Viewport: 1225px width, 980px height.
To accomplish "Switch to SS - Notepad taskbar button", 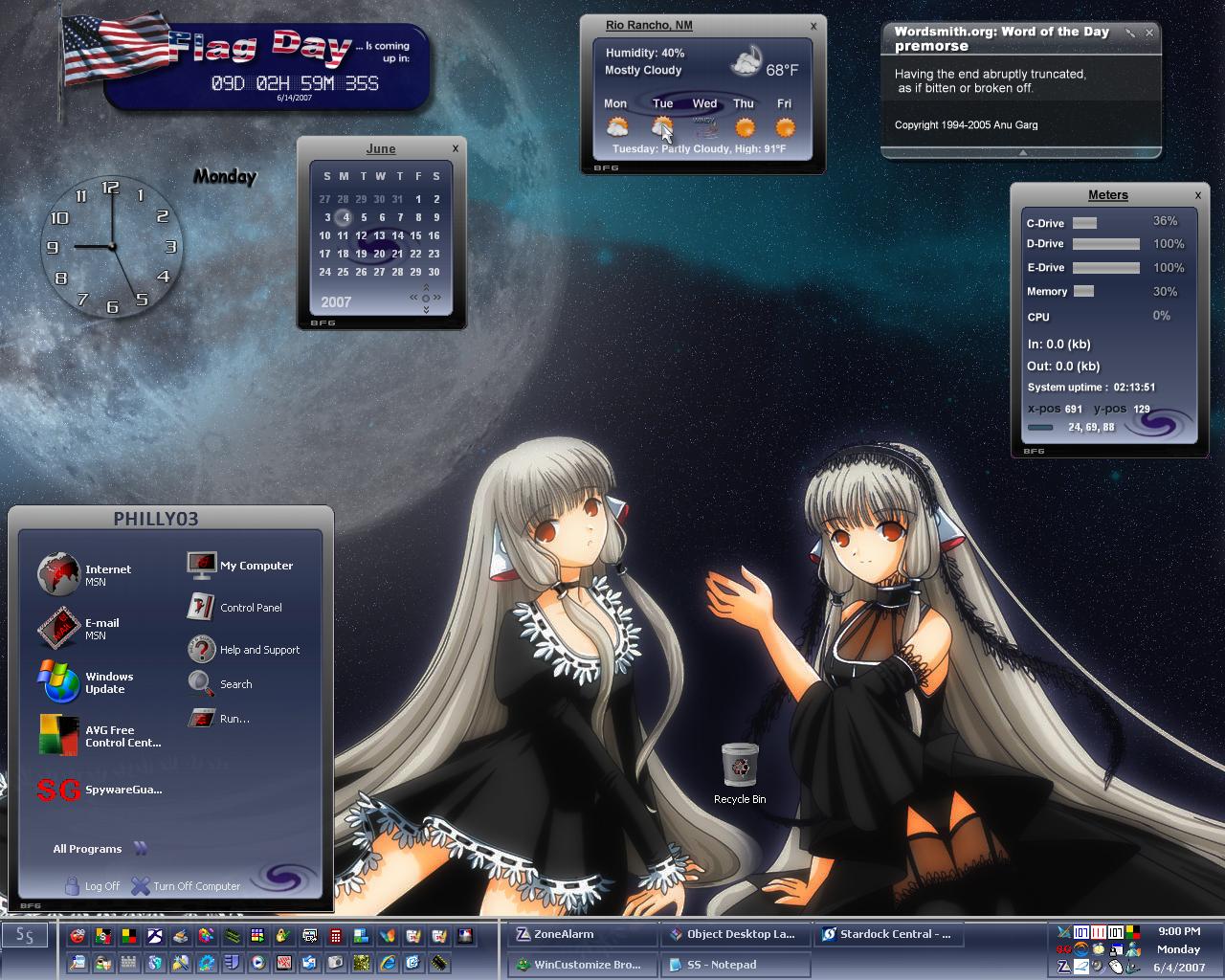I will (734, 965).
